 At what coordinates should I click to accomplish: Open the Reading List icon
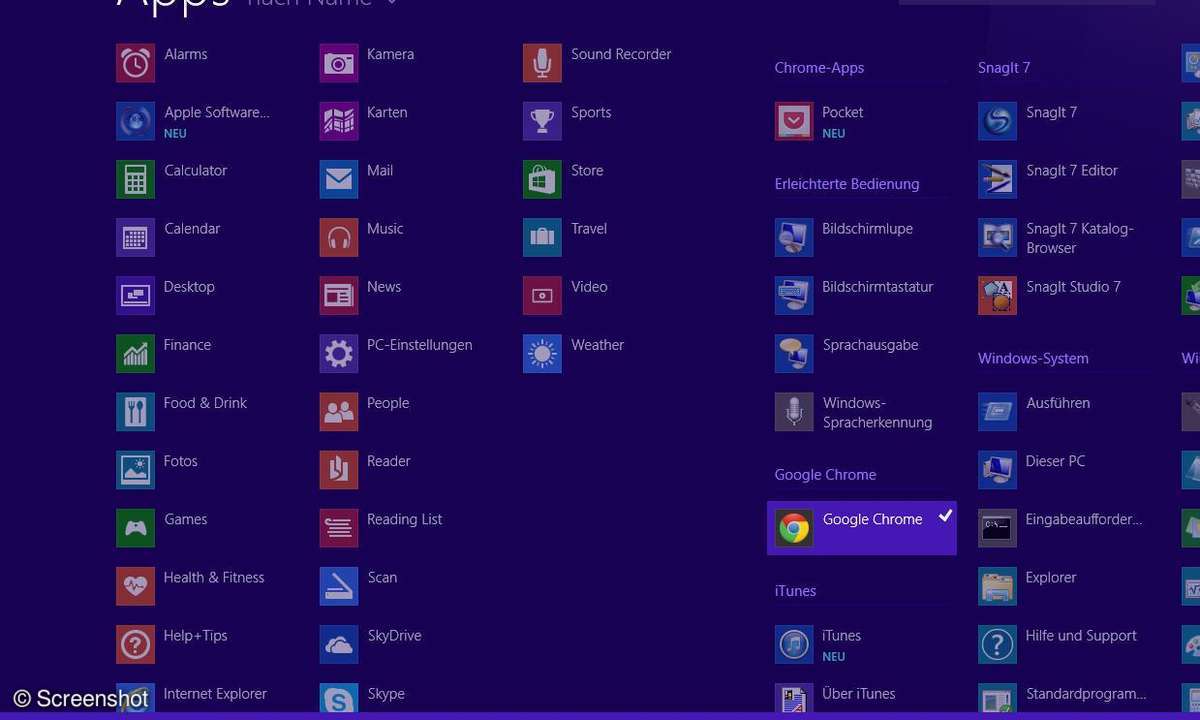click(x=339, y=527)
